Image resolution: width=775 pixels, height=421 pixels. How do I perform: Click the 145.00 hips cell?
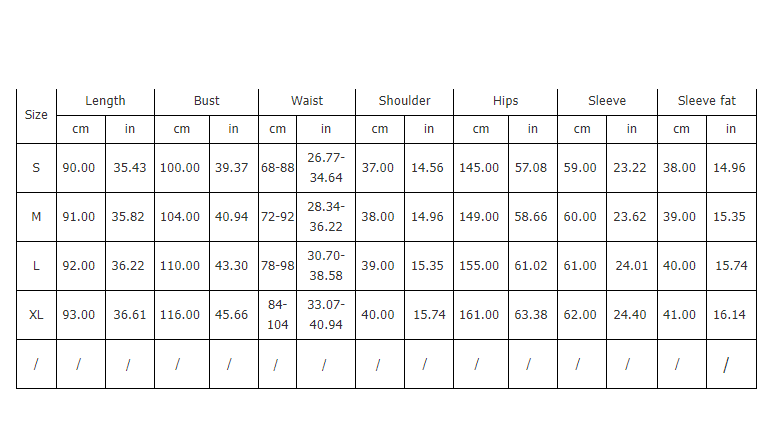click(x=479, y=168)
